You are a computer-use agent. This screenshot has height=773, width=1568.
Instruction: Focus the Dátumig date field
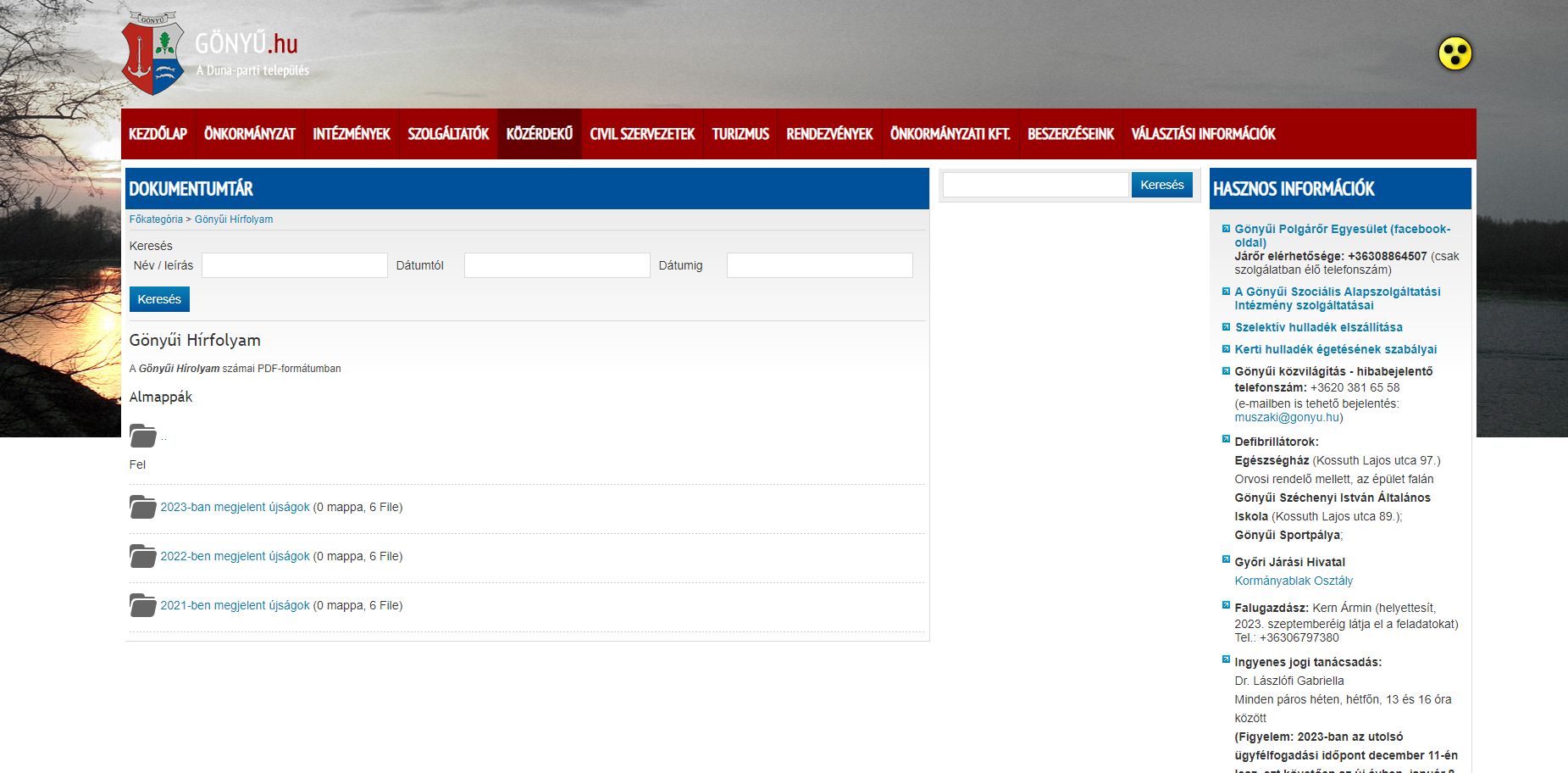click(820, 265)
